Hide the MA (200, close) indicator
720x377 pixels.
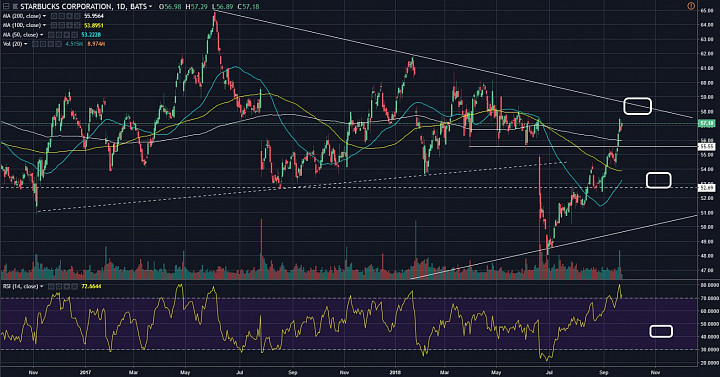[53, 16]
